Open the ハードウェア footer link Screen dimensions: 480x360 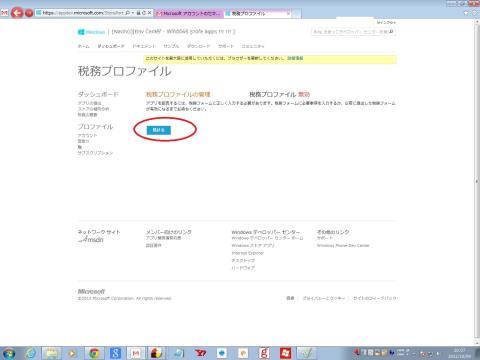(243, 268)
